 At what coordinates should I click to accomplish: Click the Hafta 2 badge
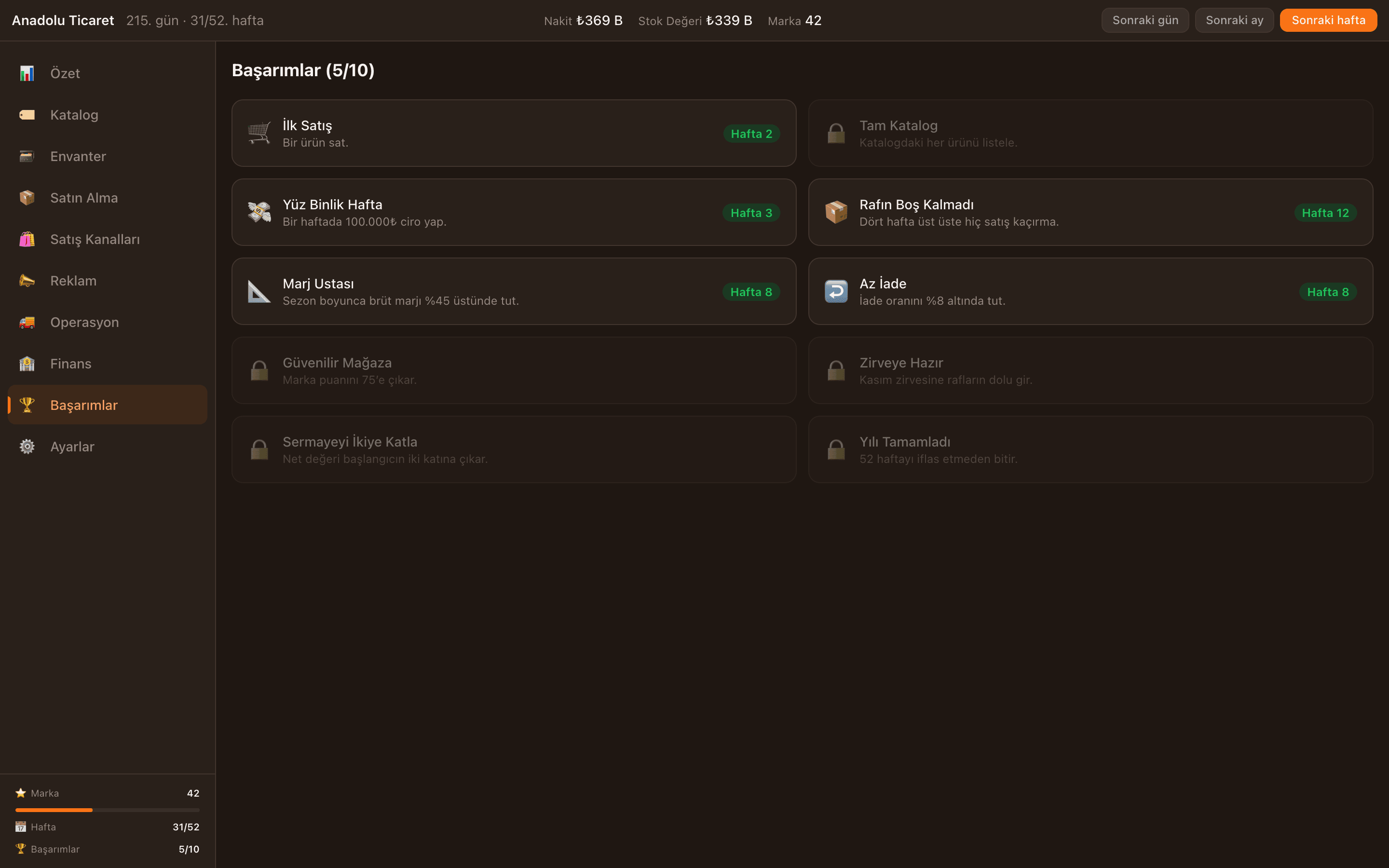point(751,134)
